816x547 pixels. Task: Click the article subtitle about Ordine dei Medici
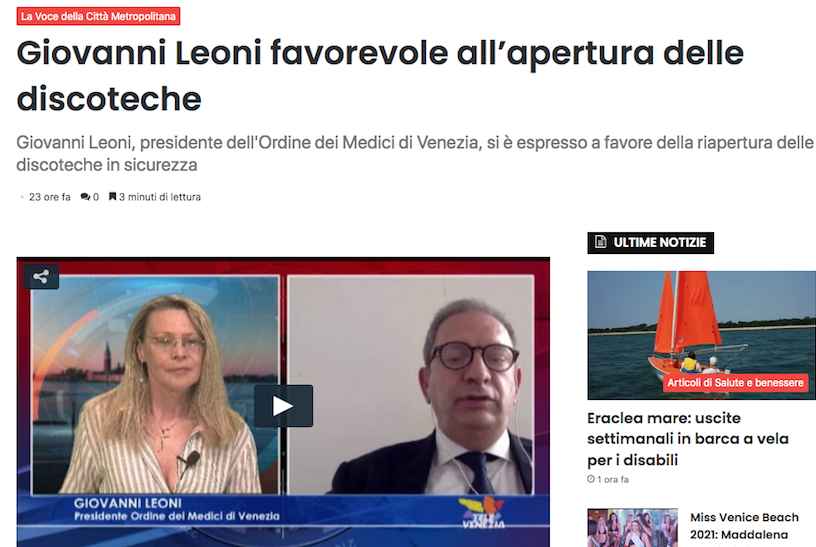click(x=415, y=154)
